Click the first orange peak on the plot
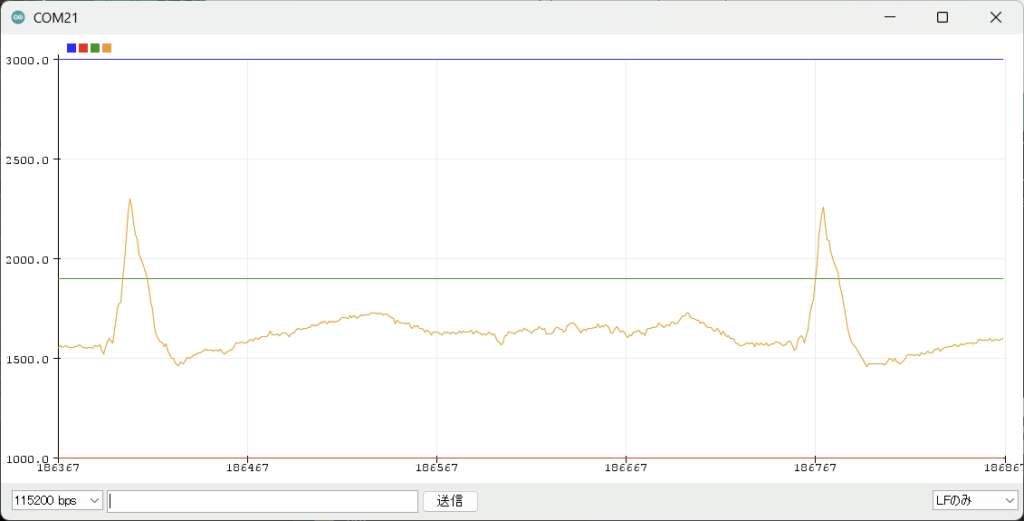This screenshot has width=1024, height=521. [130, 200]
